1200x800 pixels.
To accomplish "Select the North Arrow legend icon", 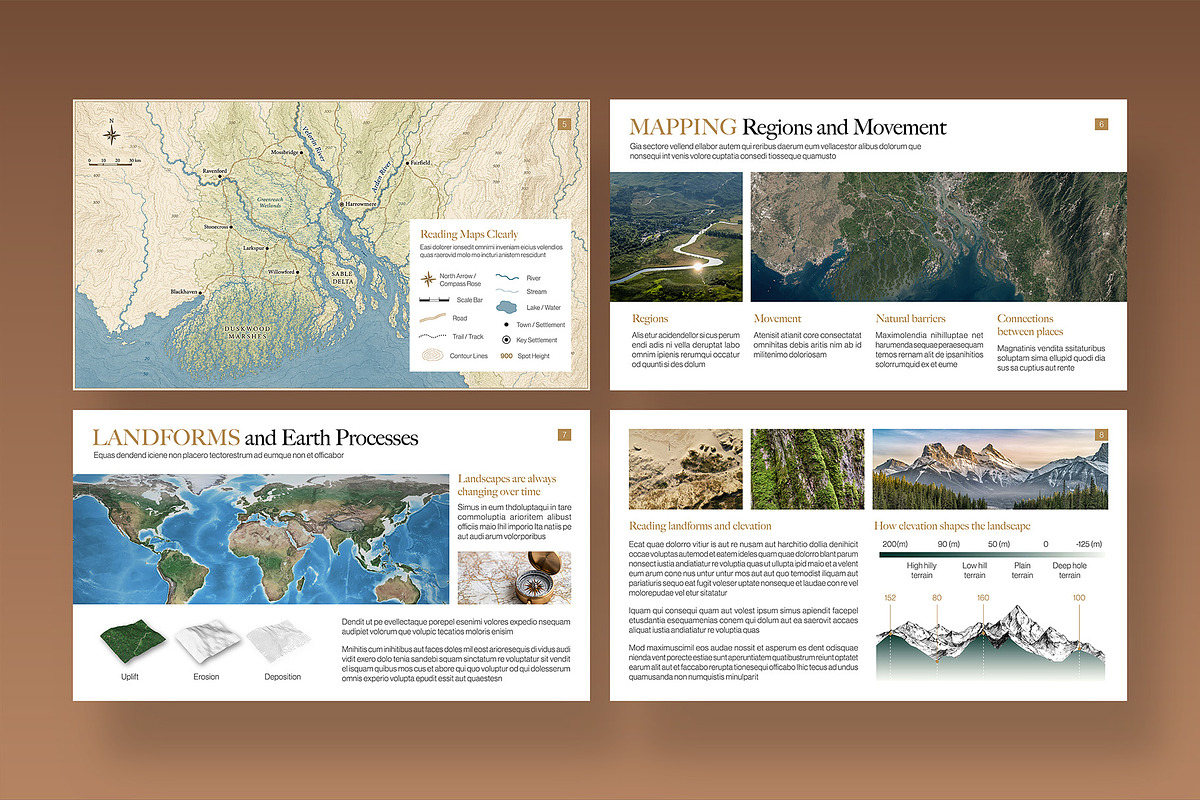I will pyautogui.click(x=428, y=279).
